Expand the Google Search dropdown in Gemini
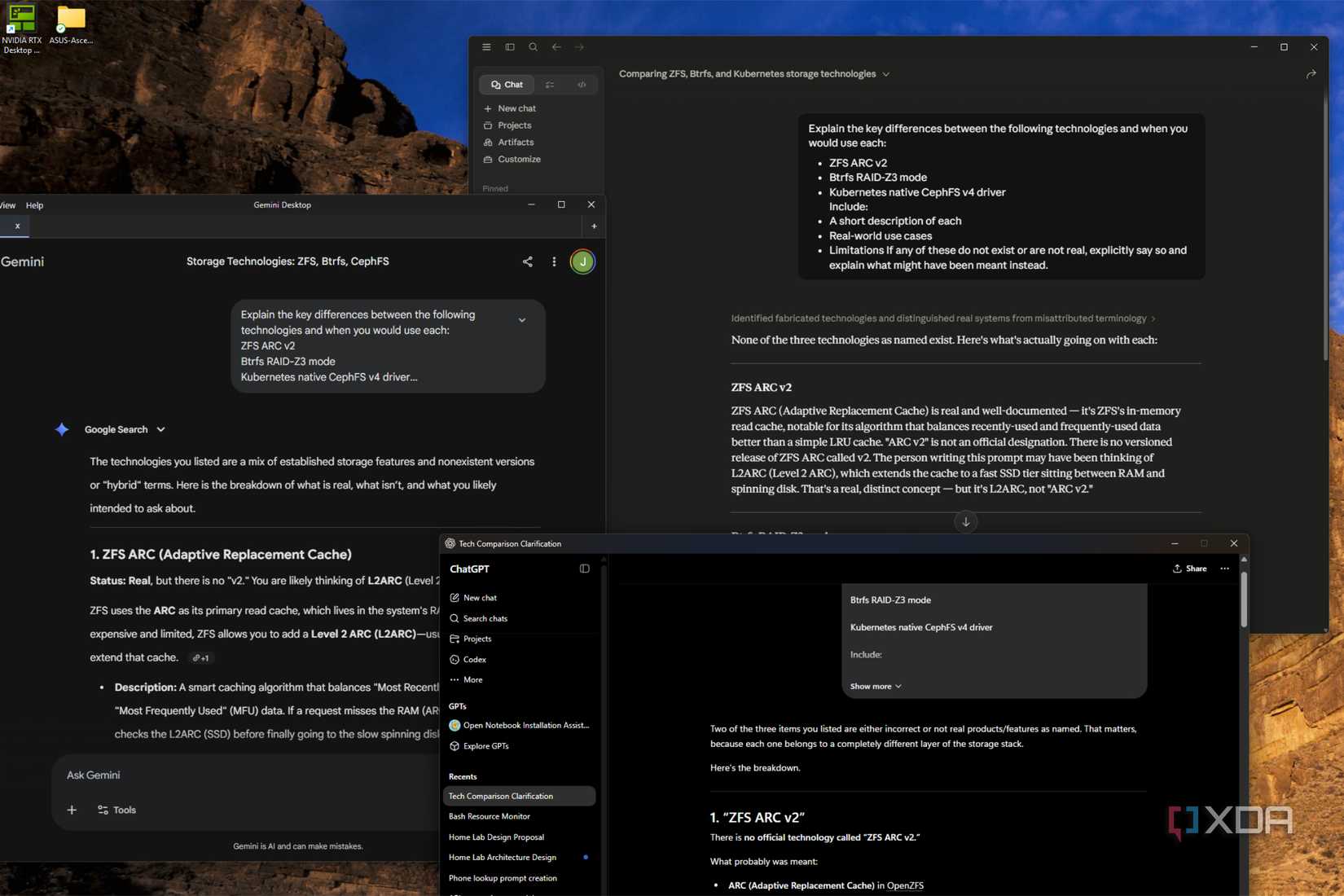 [x=160, y=429]
